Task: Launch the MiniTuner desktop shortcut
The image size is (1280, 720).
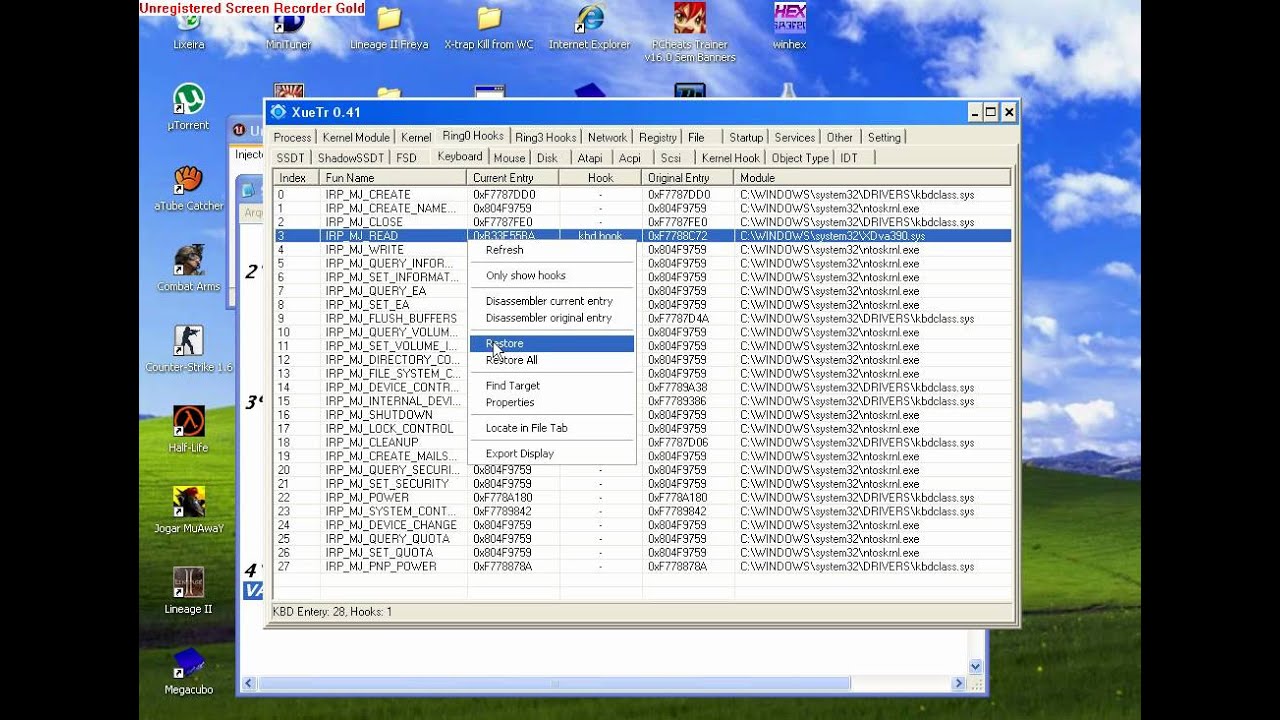Action: point(288,28)
